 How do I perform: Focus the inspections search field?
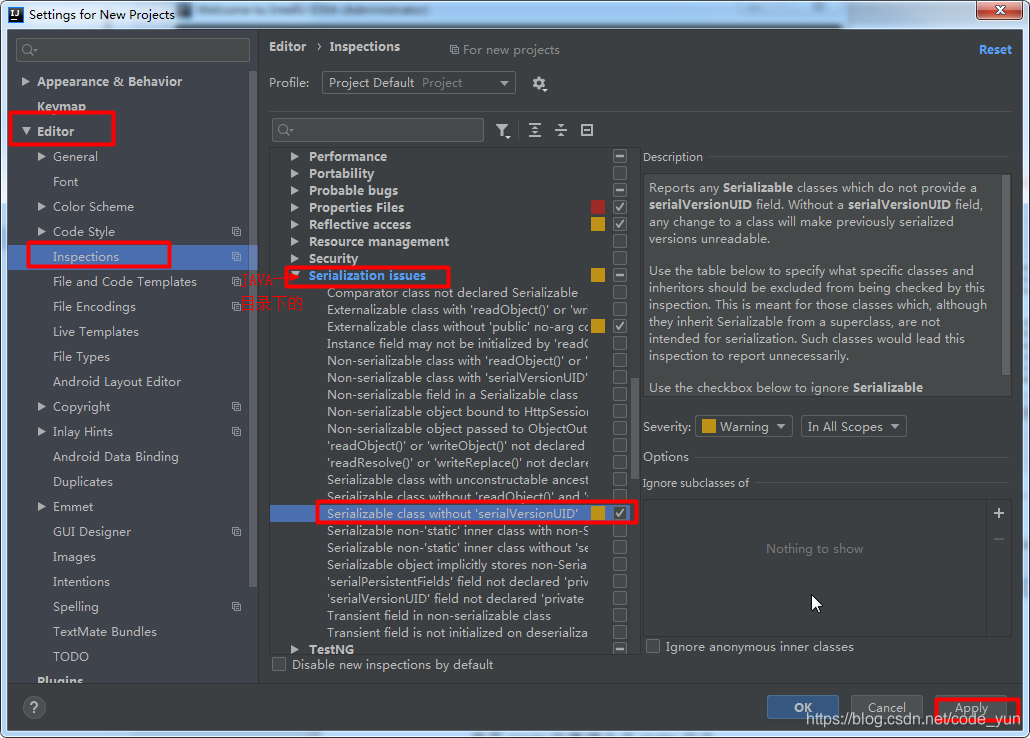coord(378,130)
